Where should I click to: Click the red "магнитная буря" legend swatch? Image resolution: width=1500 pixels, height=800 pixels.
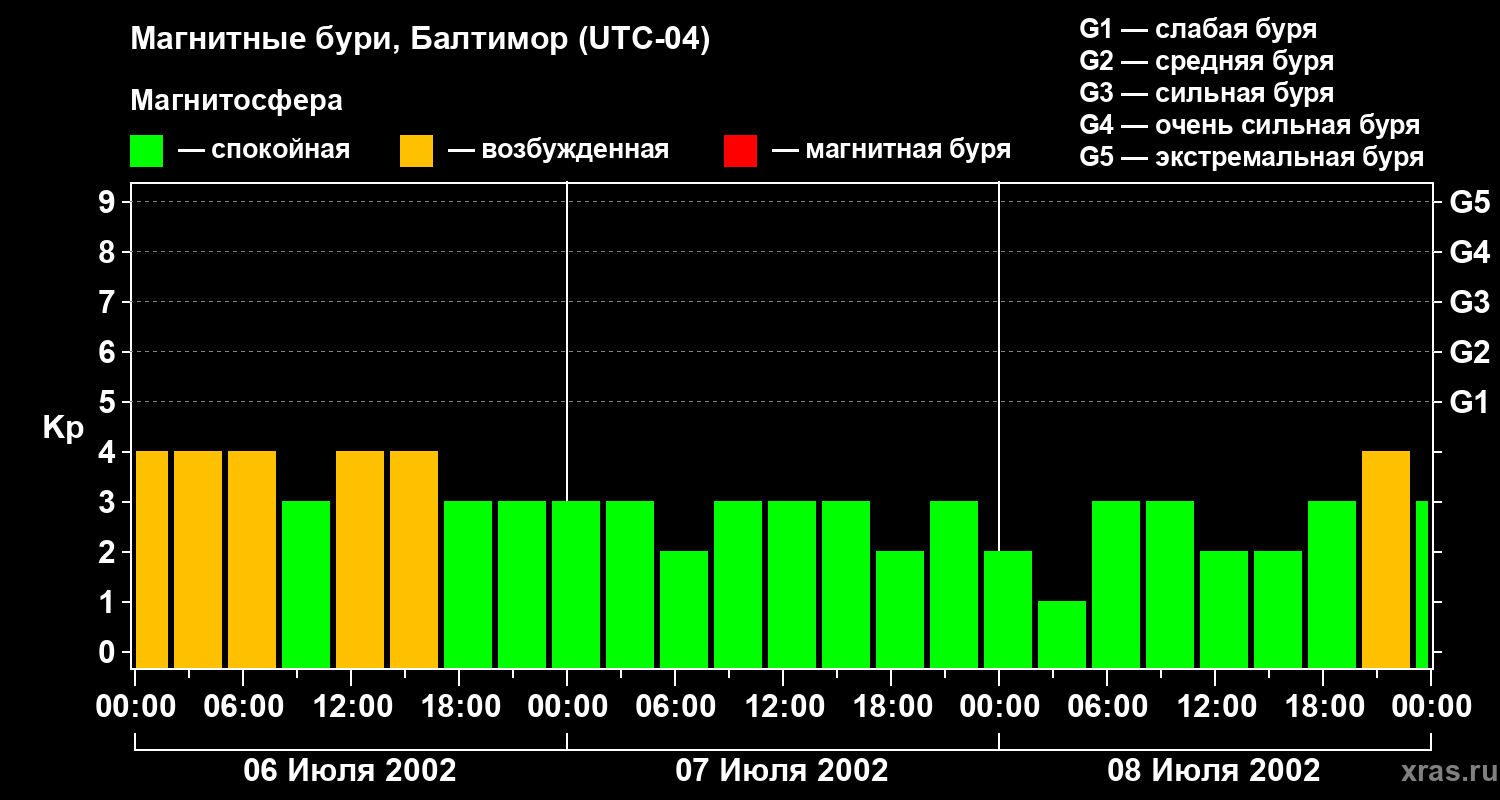[740, 151]
